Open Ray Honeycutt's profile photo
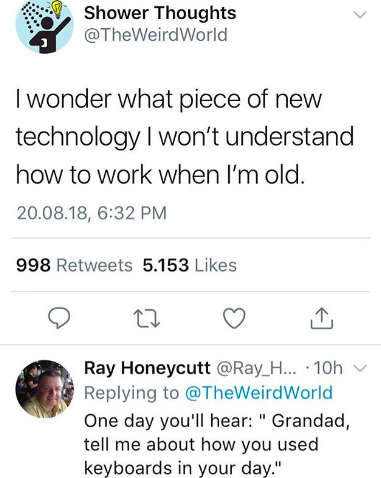Screen dimensions: 381x478 [x=45, y=389]
